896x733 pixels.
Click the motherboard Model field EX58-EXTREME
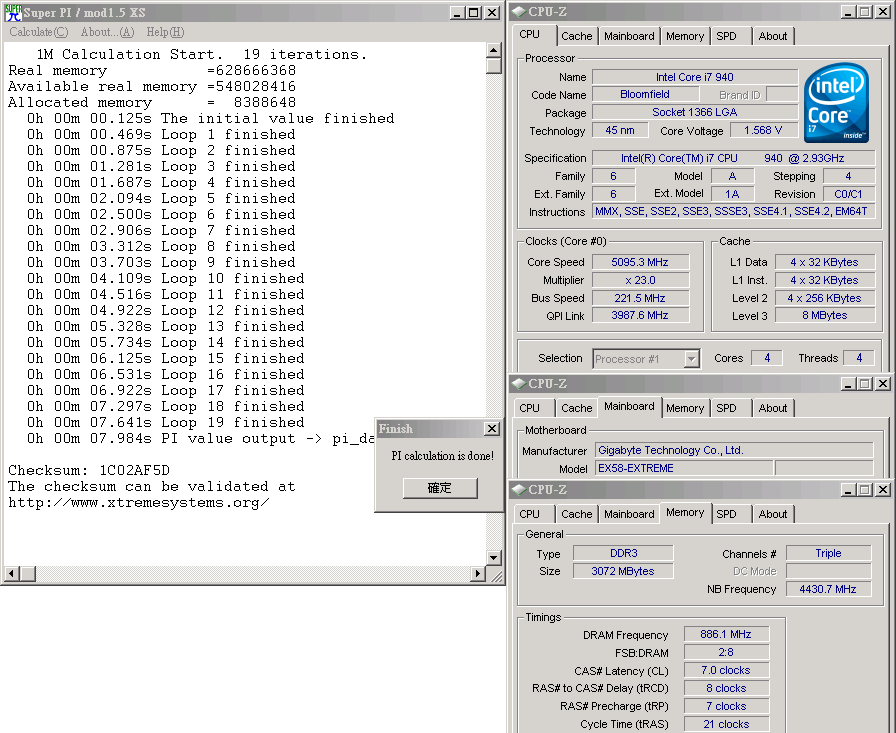pyautogui.click(x=685, y=468)
